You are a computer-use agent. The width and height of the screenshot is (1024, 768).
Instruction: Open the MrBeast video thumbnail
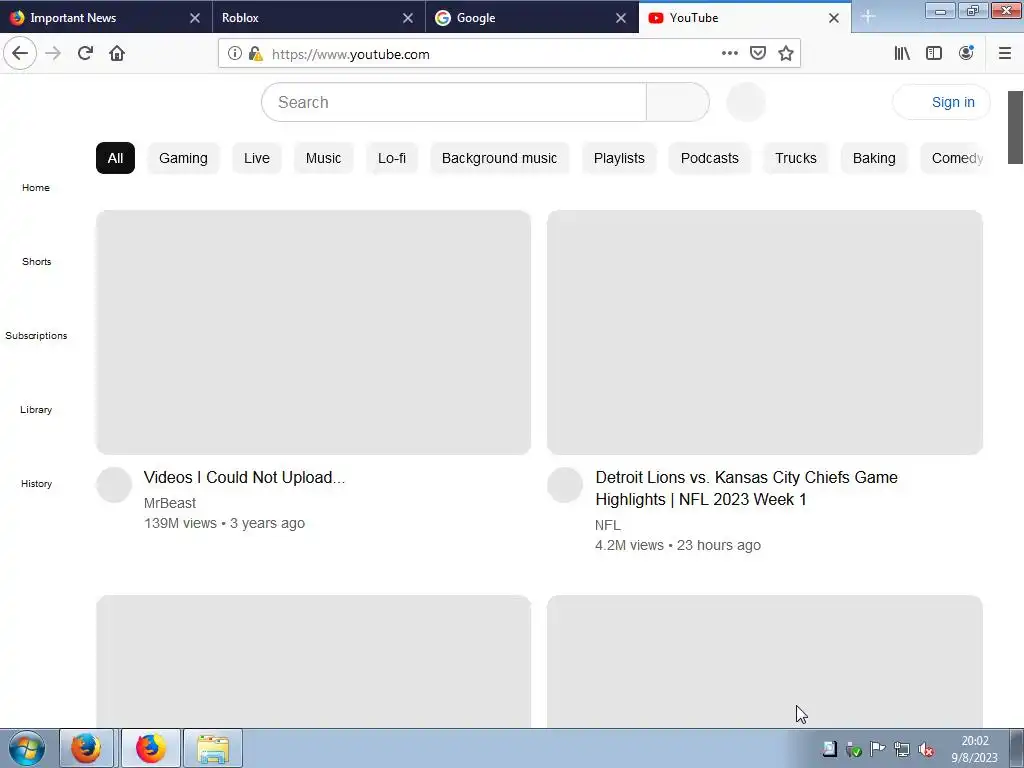pos(313,332)
